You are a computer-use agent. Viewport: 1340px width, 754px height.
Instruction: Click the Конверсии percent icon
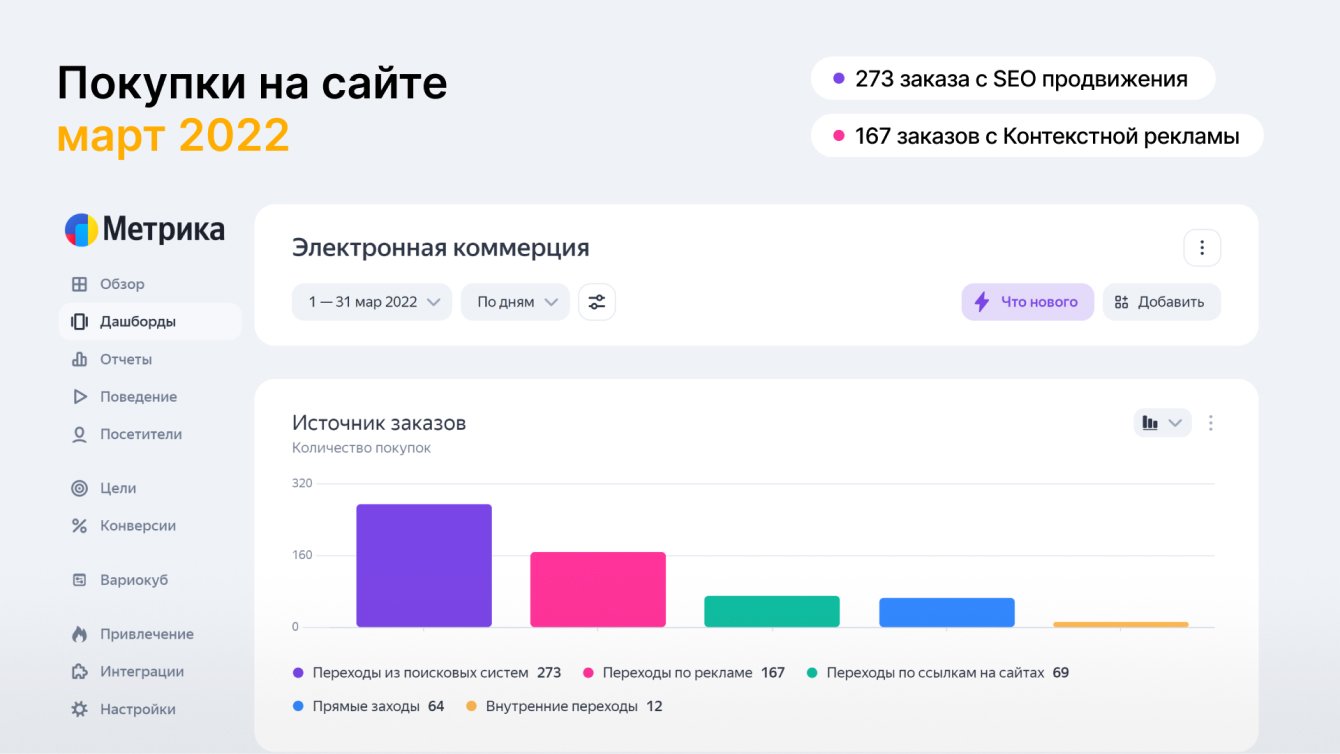(x=80, y=526)
